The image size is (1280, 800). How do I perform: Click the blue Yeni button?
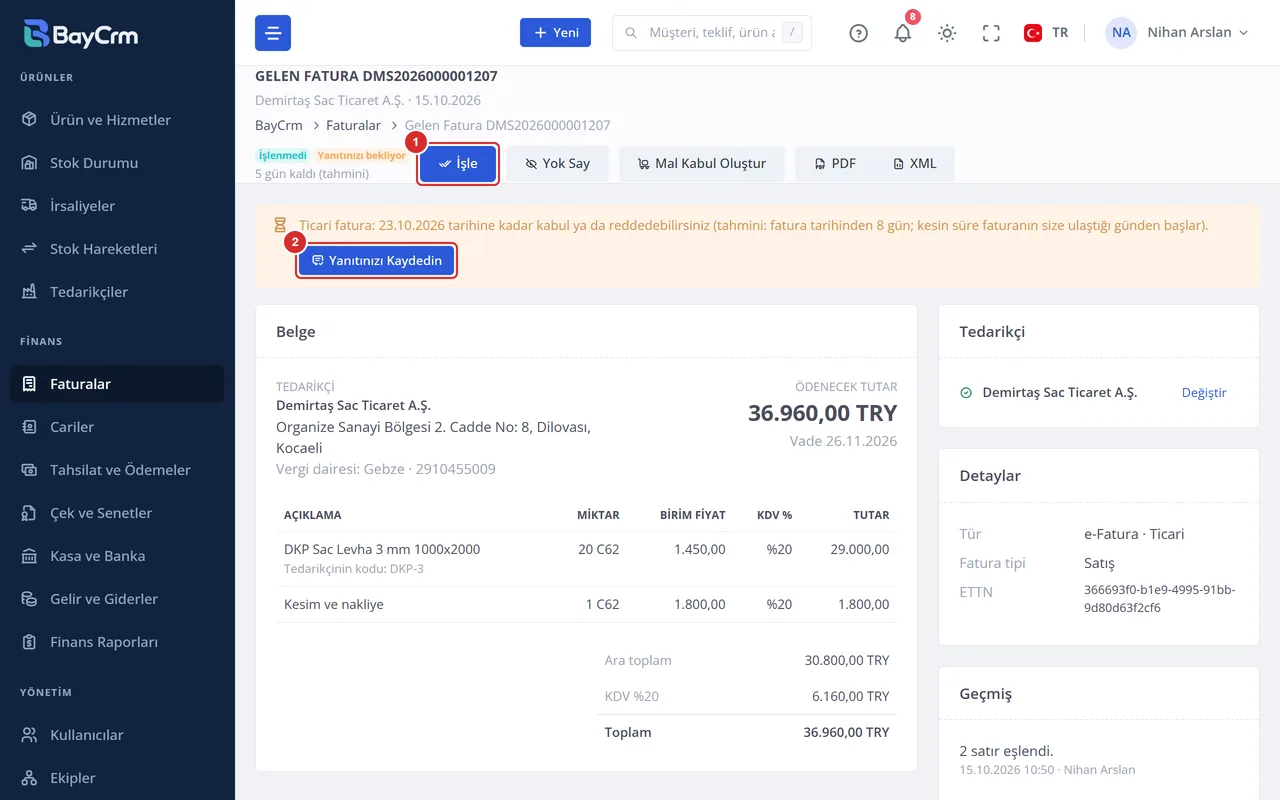pos(555,33)
